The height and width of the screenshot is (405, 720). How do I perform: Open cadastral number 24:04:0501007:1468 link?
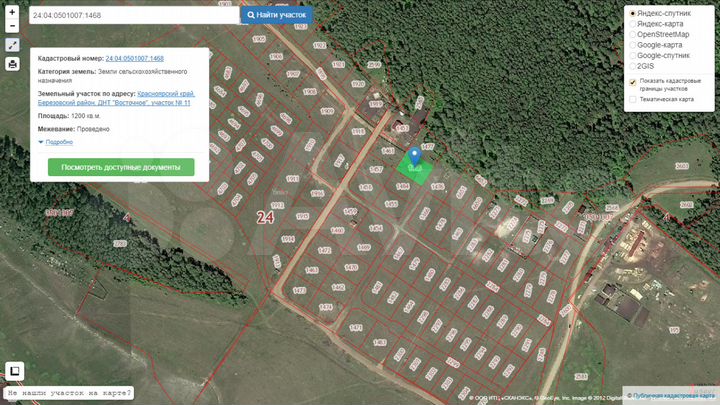(x=135, y=58)
